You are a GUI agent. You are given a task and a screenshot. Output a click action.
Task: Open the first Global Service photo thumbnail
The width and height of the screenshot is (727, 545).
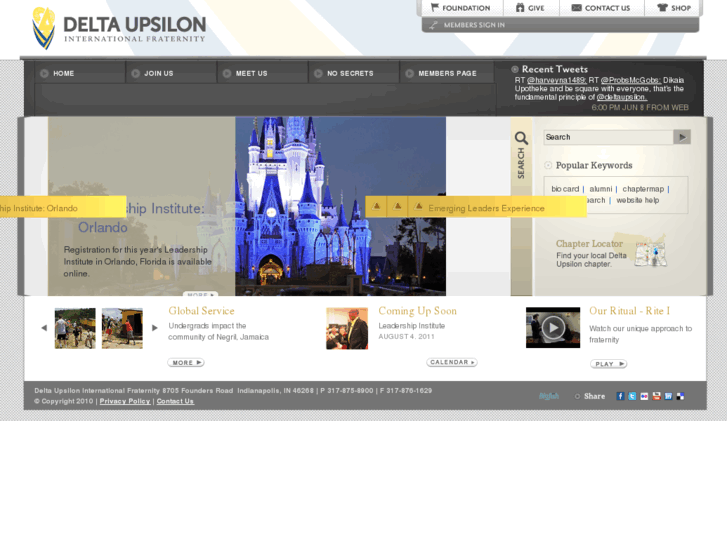point(75,328)
